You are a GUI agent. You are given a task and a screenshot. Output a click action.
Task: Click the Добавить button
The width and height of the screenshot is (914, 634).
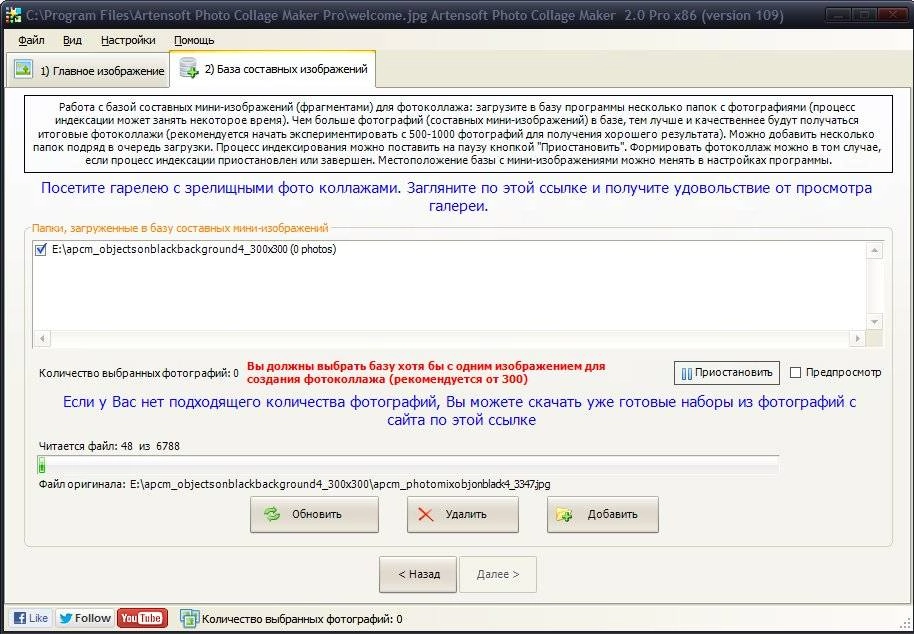click(603, 515)
